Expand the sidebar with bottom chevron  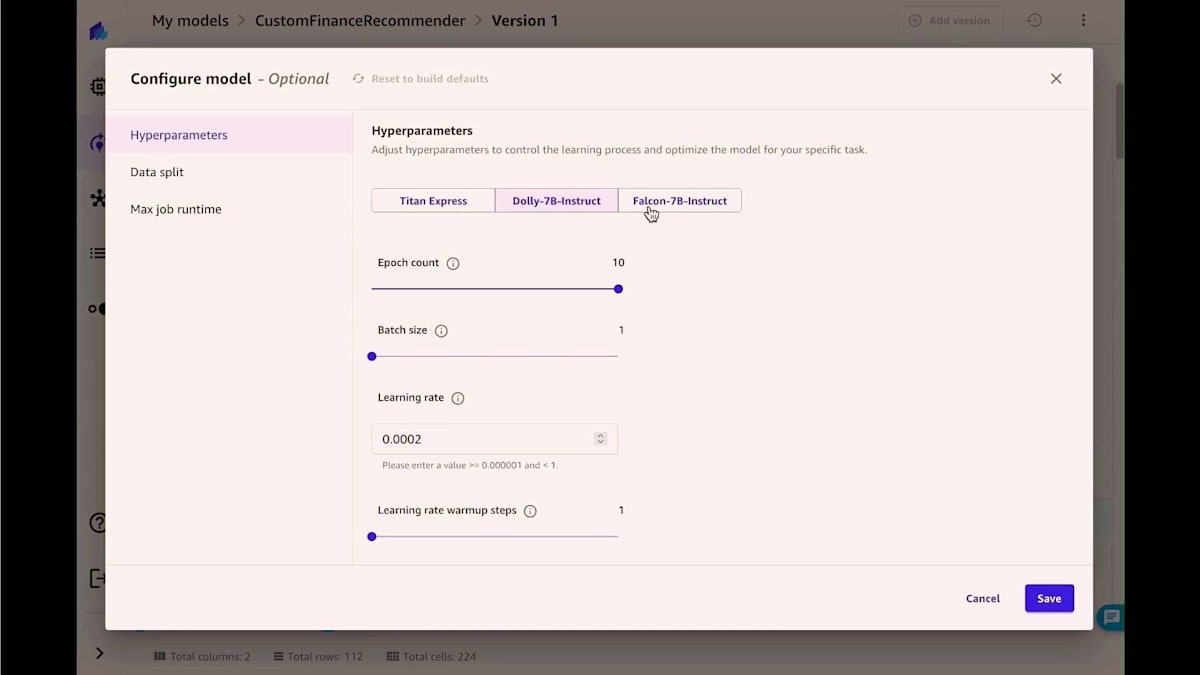tap(99, 653)
